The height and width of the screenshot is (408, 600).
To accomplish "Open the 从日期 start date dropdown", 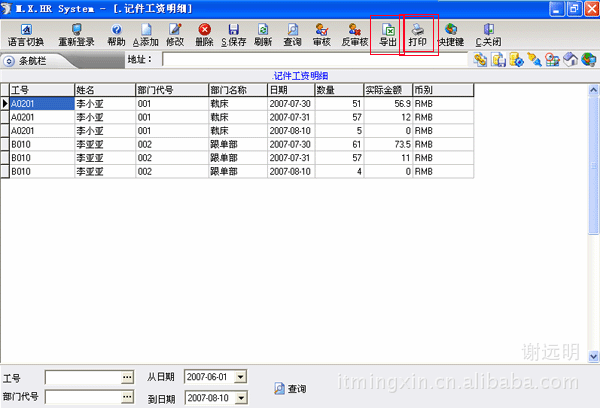I will tap(241, 377).
